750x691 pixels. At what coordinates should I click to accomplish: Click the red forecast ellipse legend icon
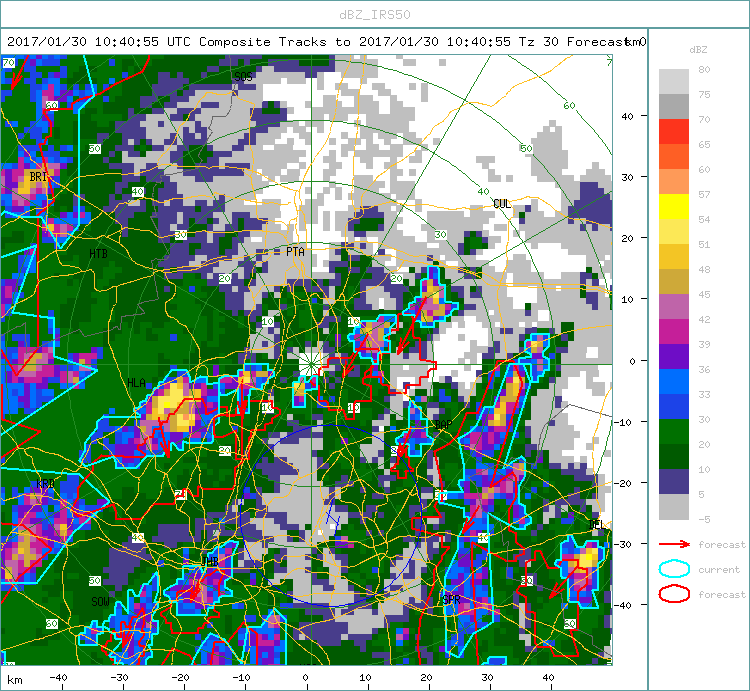click(674, 594)
